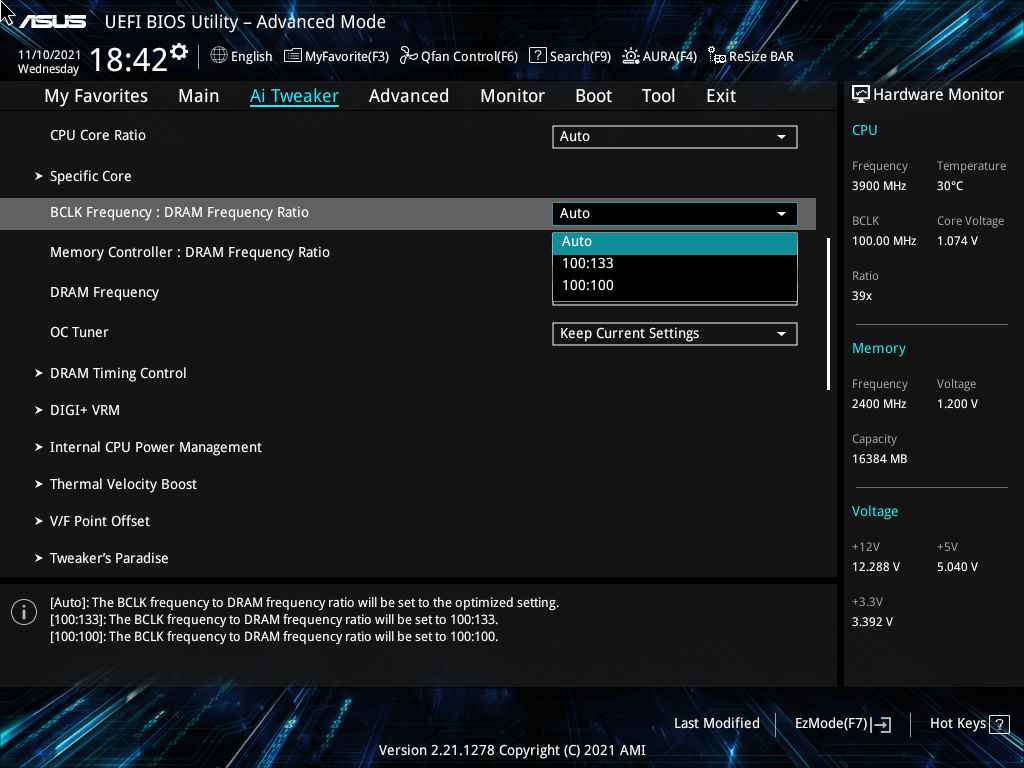Screen dimensions: 1024x768
Task: Click Core Voltage 1.074 V value
Action: [957, 241]
